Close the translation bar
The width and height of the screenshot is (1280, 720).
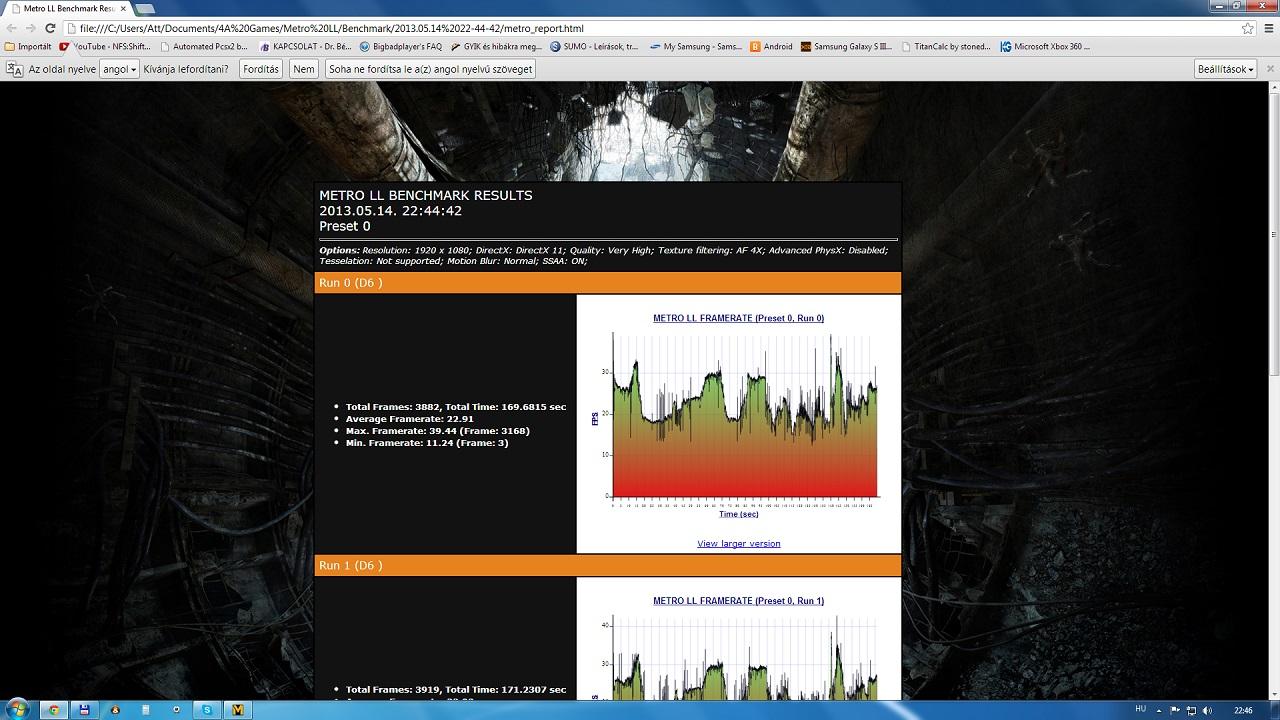coord(1269,69)
